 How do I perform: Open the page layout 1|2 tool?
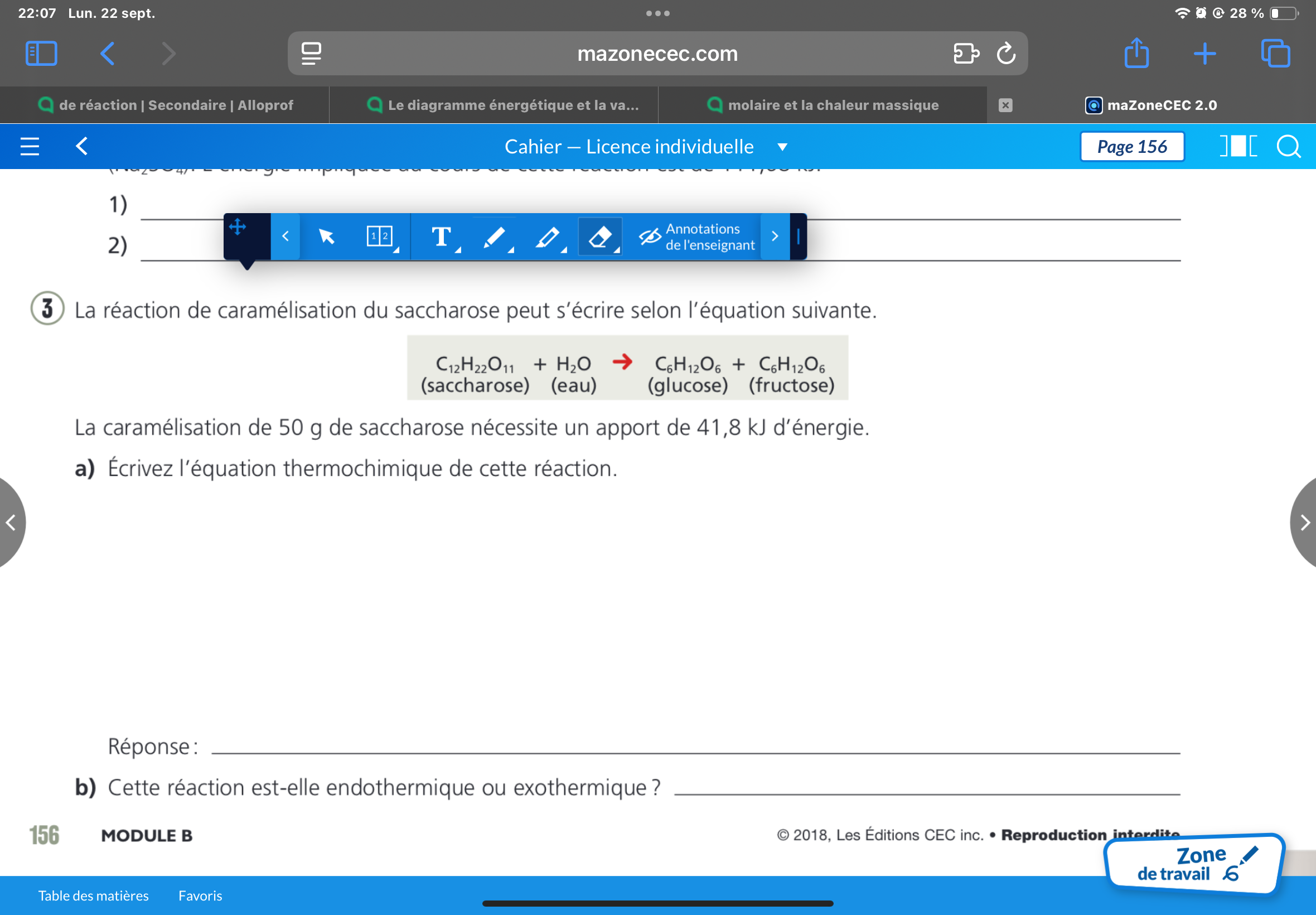tap(380, 236)
